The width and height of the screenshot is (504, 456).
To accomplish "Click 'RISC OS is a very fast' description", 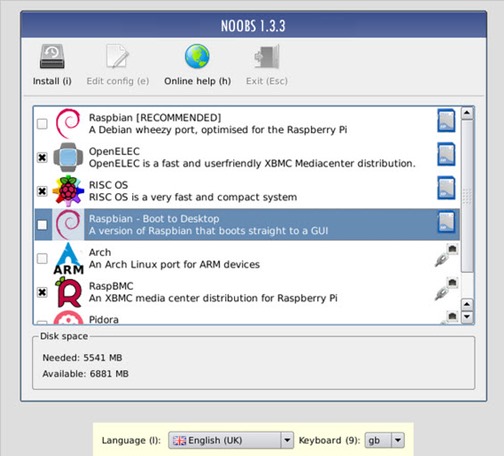I will (x=193, y=197).
